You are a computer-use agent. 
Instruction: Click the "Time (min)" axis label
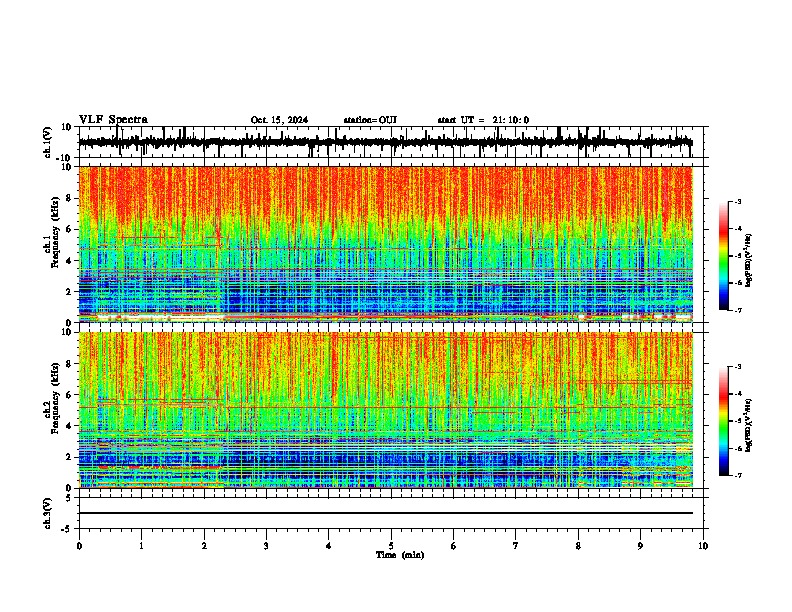400,555
